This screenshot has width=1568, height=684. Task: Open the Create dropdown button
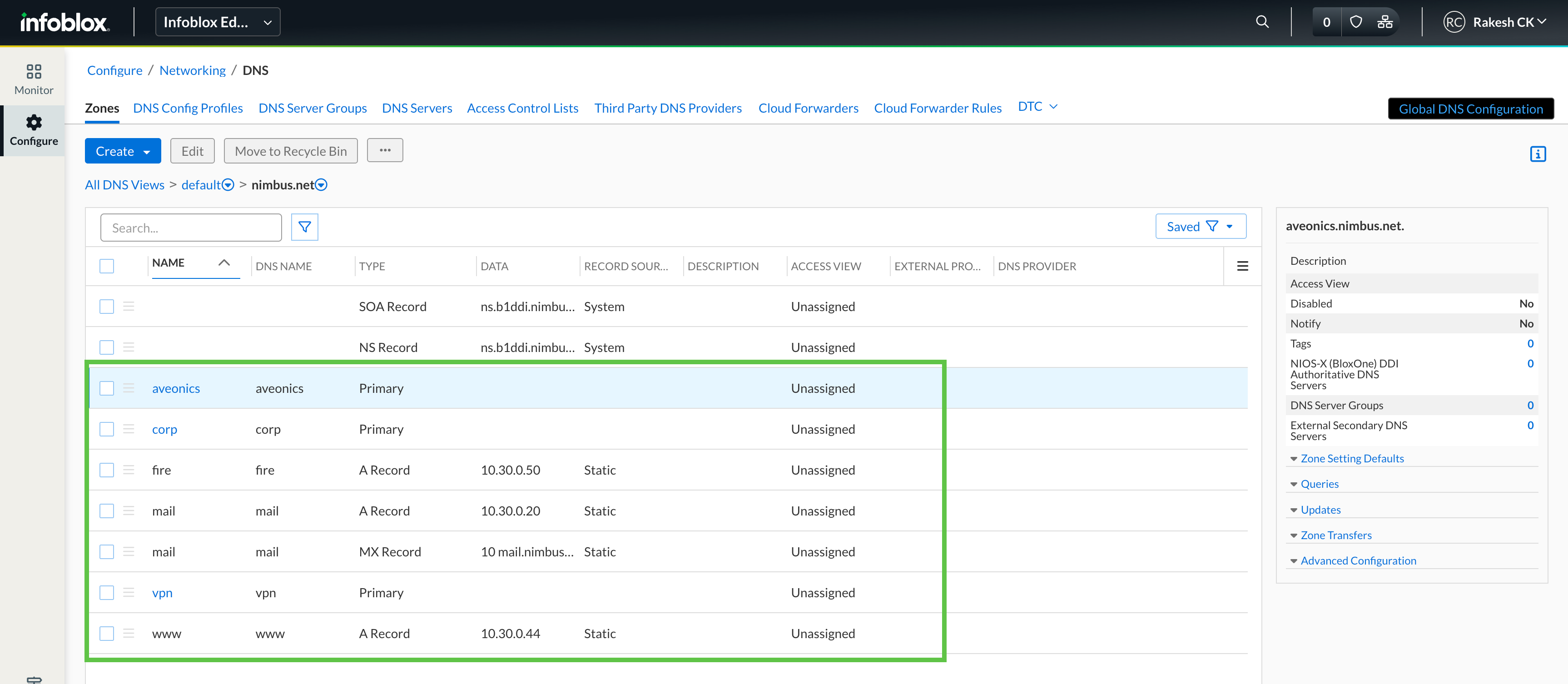pos(122,151)
